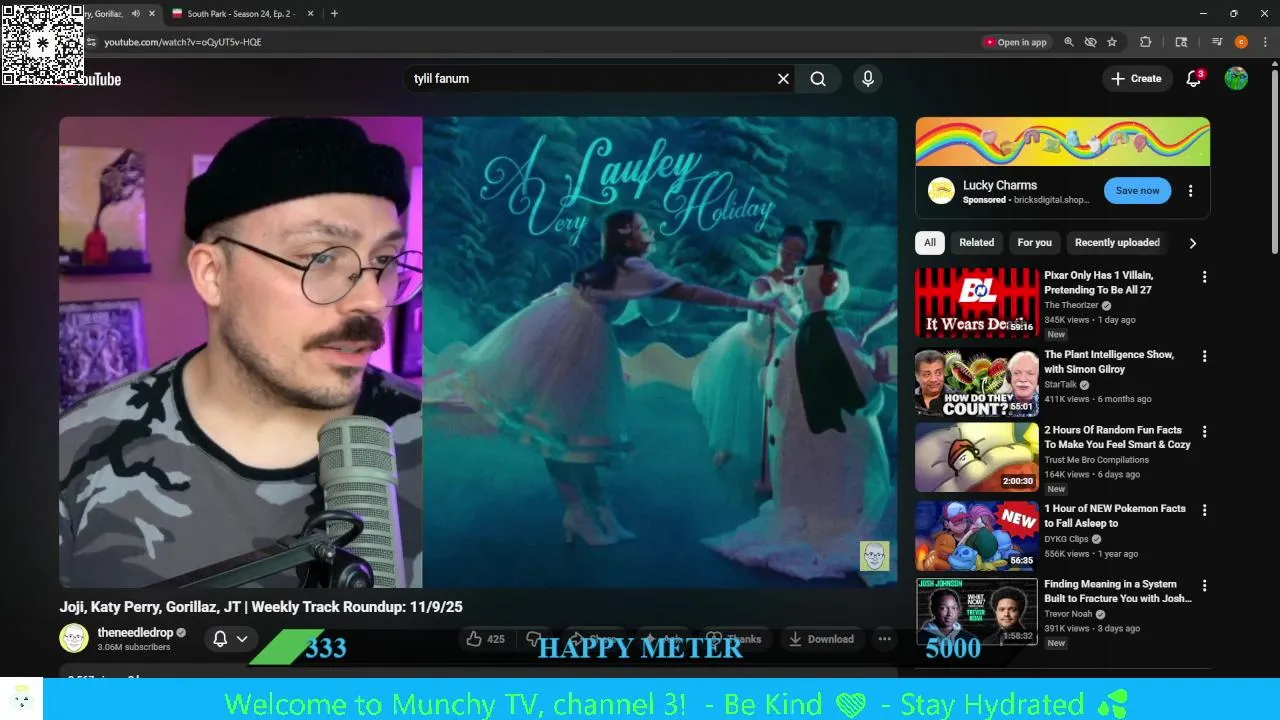The height and width of the screenshot is (720, 1280).
Task: Open the Chrome three-dot menu
Action: coord(1265,42)
